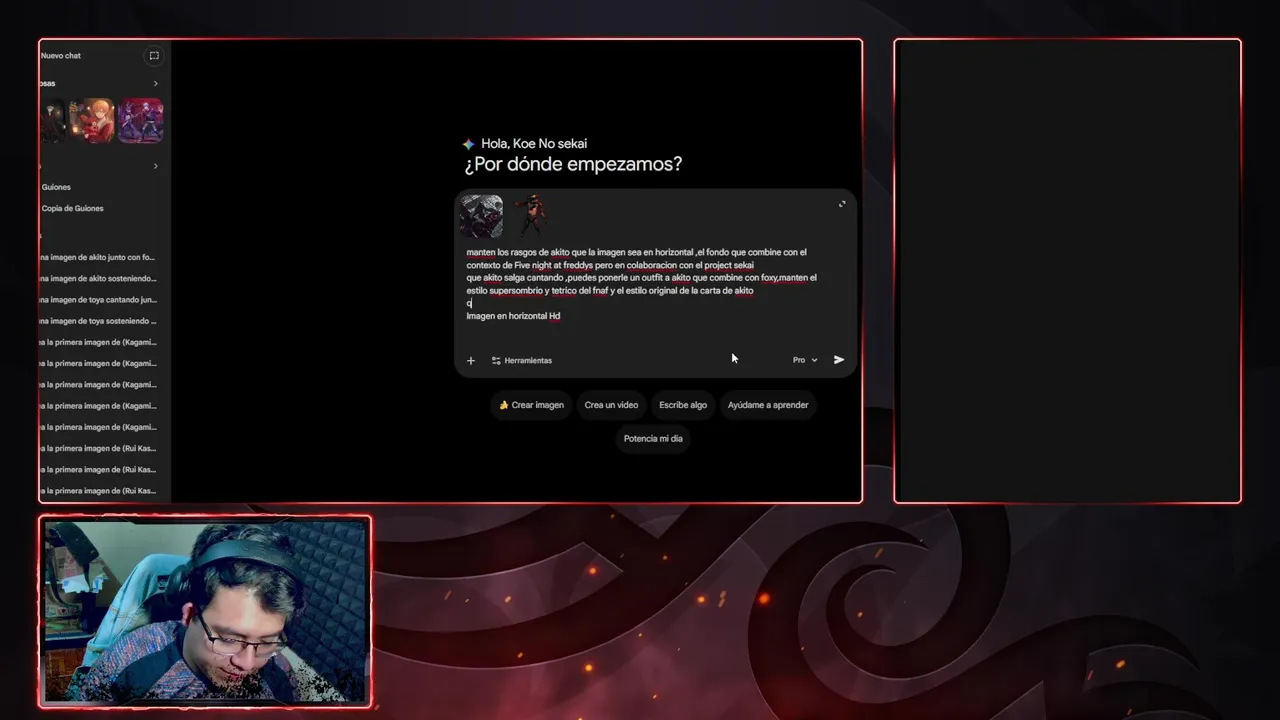Open chat 'imagen de akito junto con fo...'

coord(98,257)
